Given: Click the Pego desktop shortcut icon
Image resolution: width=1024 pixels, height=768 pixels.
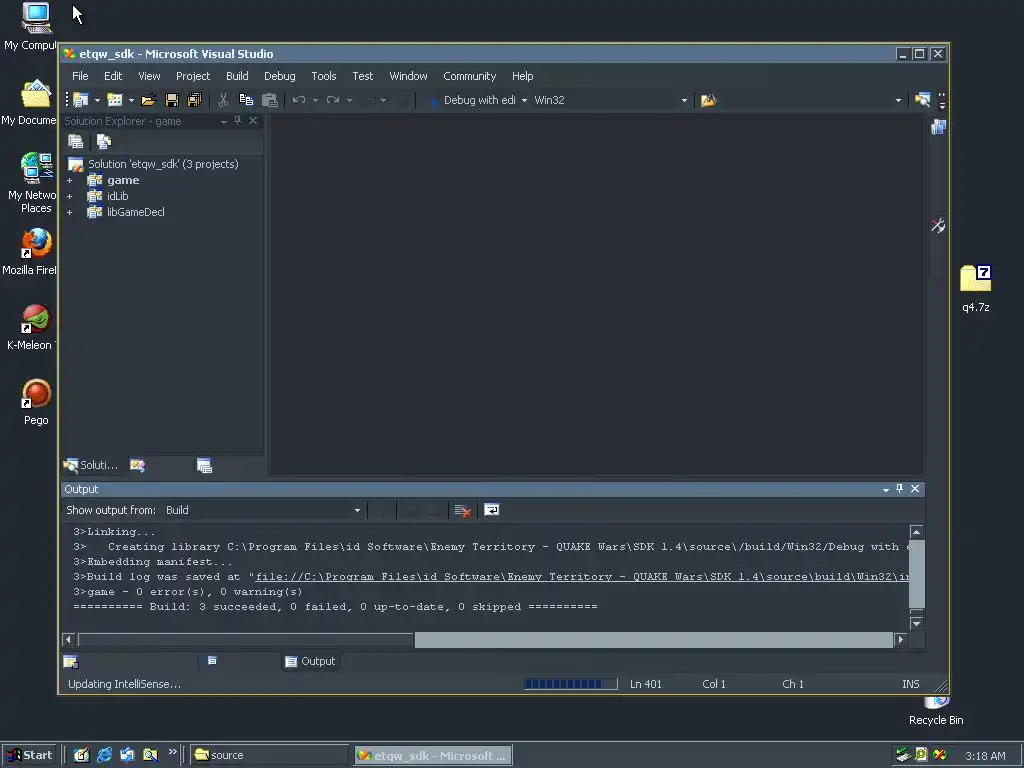Looking at the screenshot, I should point(36,394).
